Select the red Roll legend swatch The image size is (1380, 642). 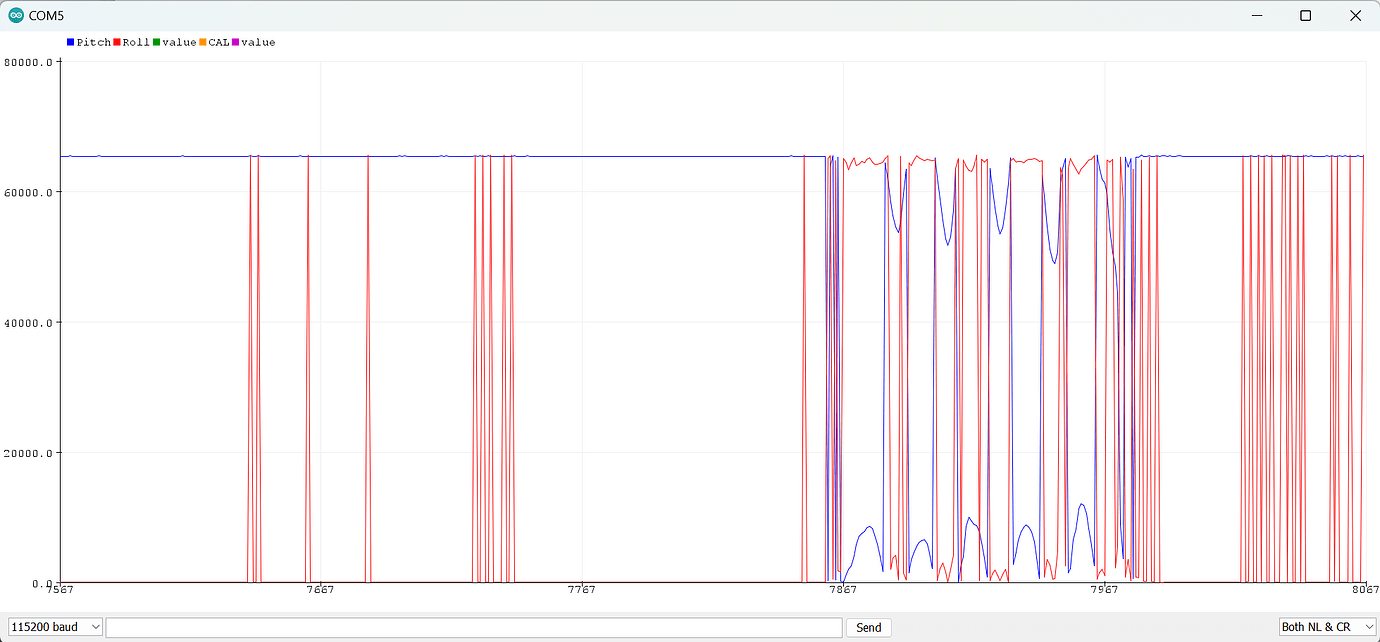click(117, 42)
